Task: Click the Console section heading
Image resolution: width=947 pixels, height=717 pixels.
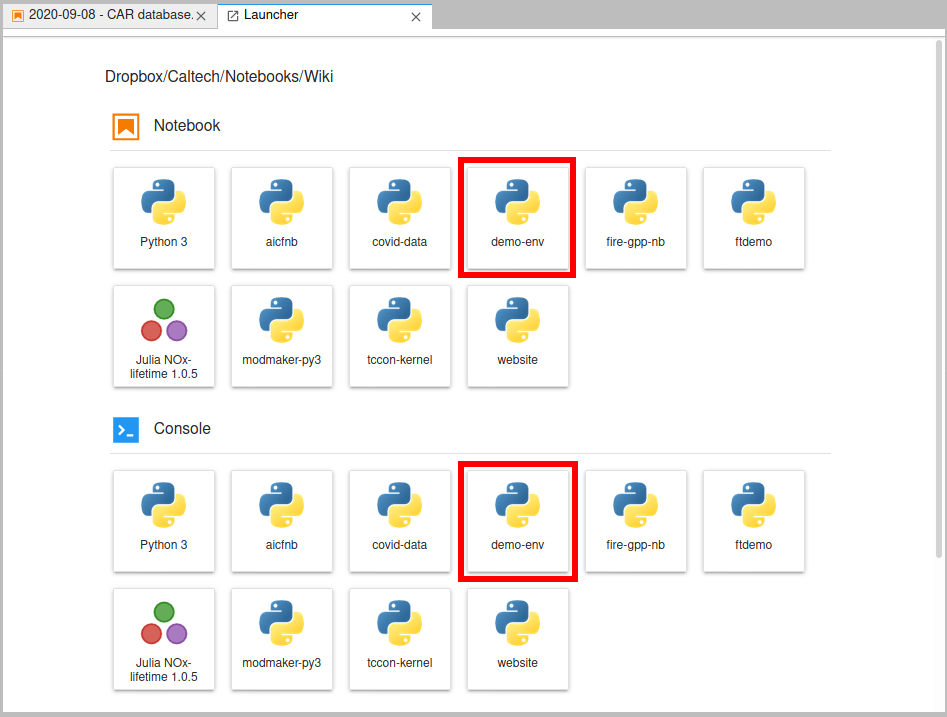Action: [182, 429]
